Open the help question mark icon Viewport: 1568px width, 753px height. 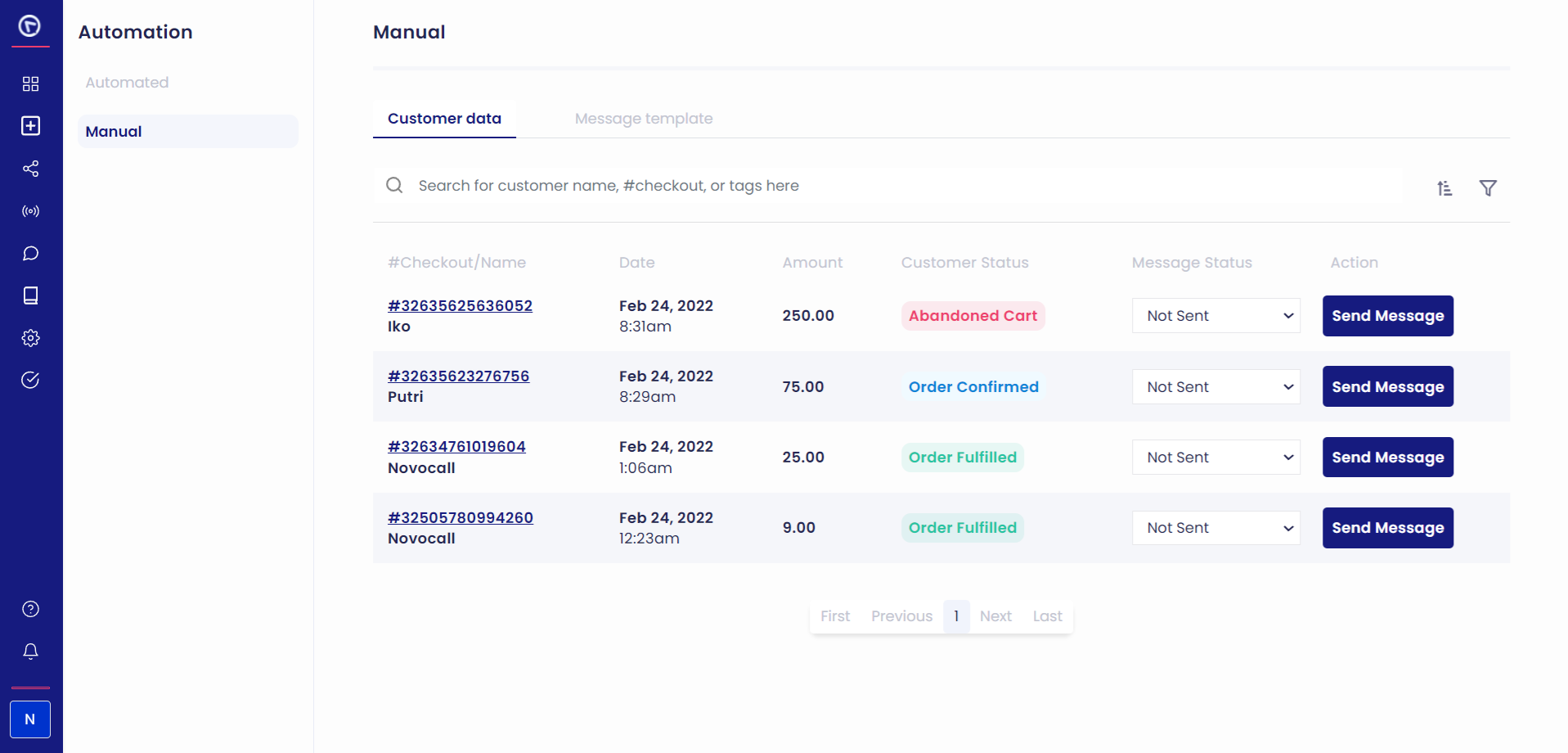30,609
